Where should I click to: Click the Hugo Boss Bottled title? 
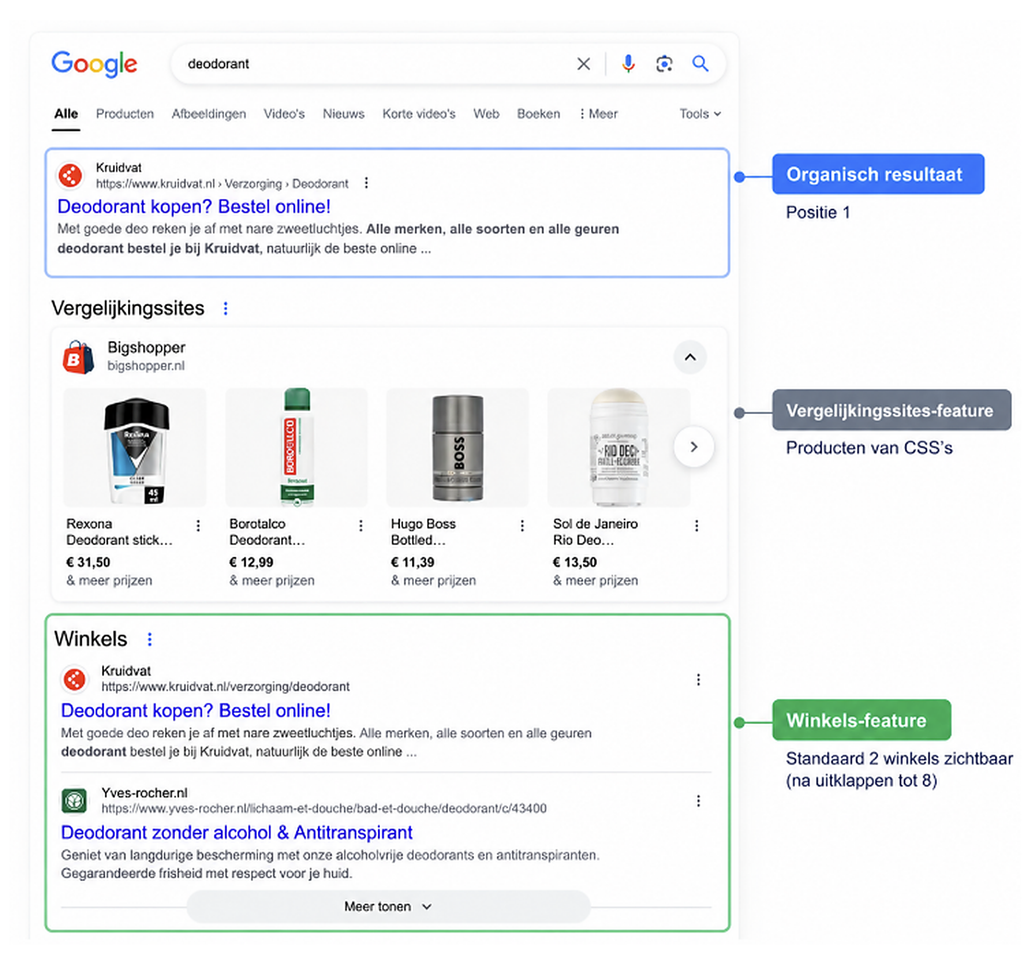[x=423, y=532]
